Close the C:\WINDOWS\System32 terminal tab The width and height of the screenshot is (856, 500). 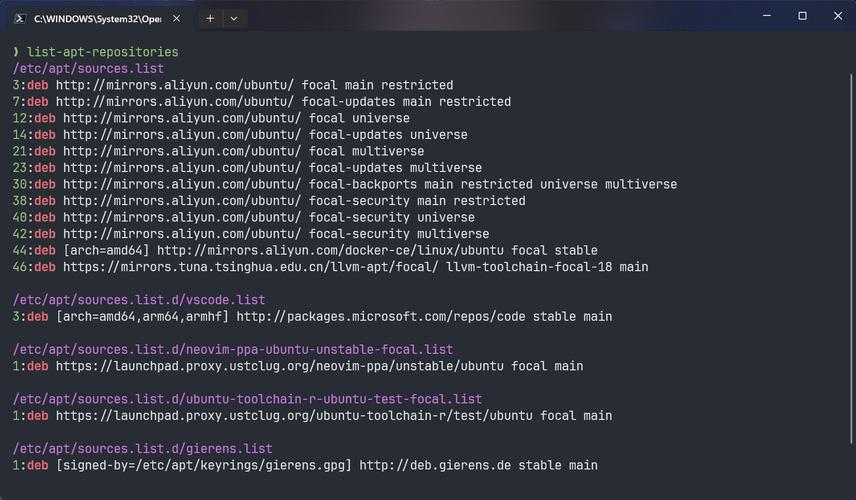coord(177,18)
